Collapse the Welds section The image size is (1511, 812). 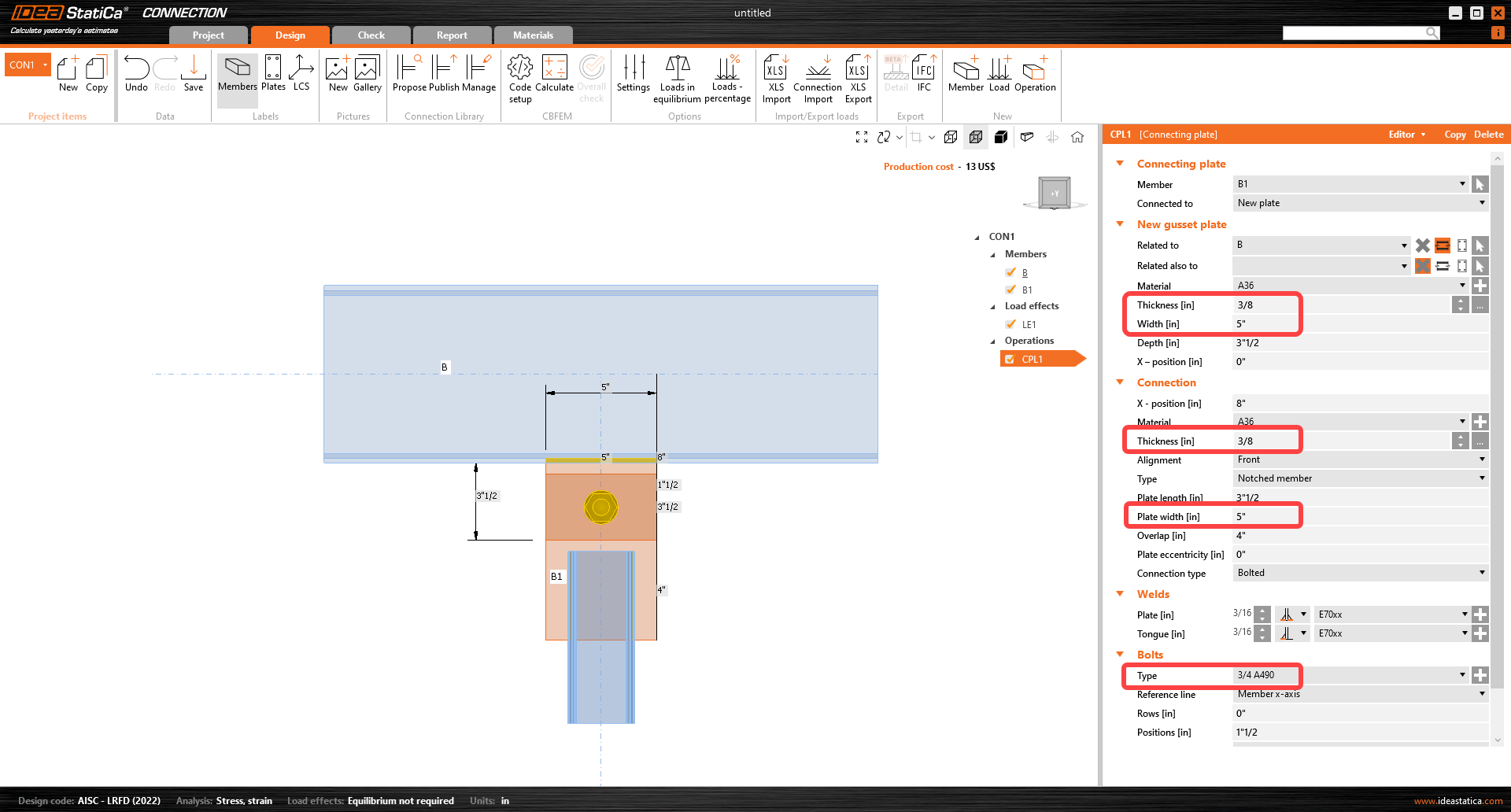[x=1120, y=594]
